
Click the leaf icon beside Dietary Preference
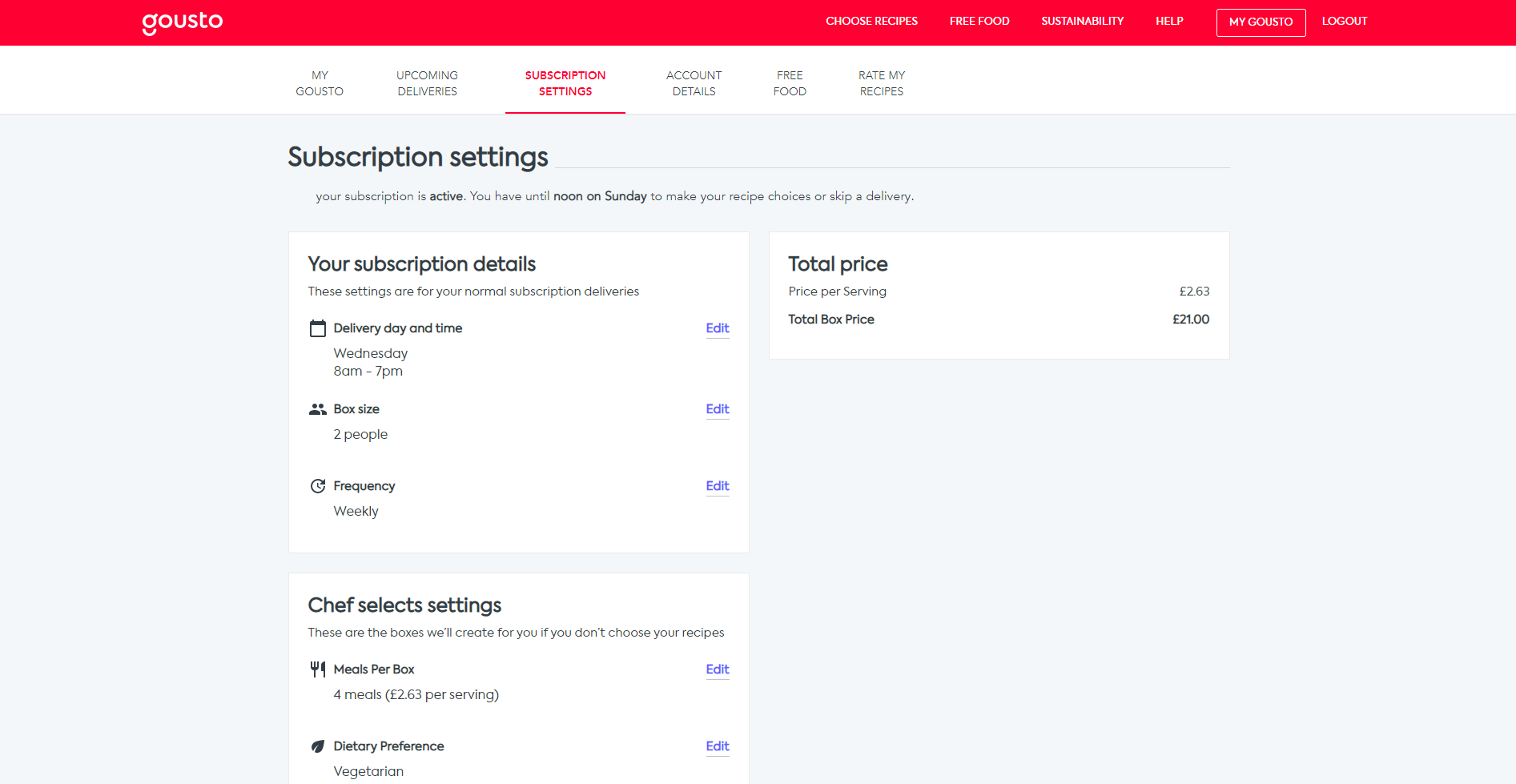click(x=318, y=746)
